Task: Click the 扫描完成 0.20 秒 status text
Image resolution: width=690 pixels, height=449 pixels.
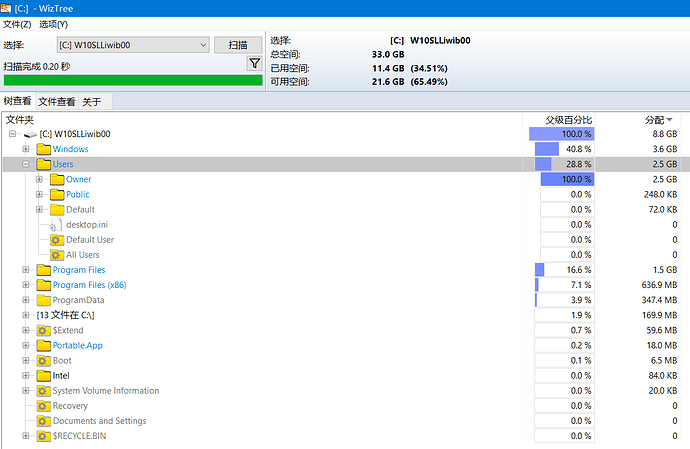Action: tap(37, 66)
